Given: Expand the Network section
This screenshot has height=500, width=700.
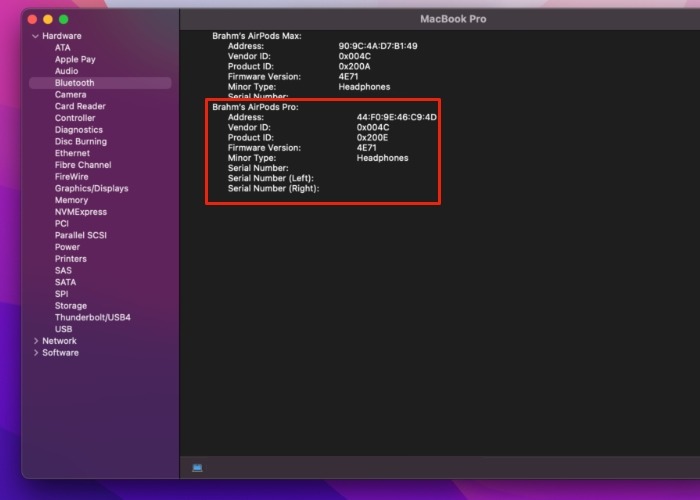Looking at the screenshot, I should coord(36,341).
